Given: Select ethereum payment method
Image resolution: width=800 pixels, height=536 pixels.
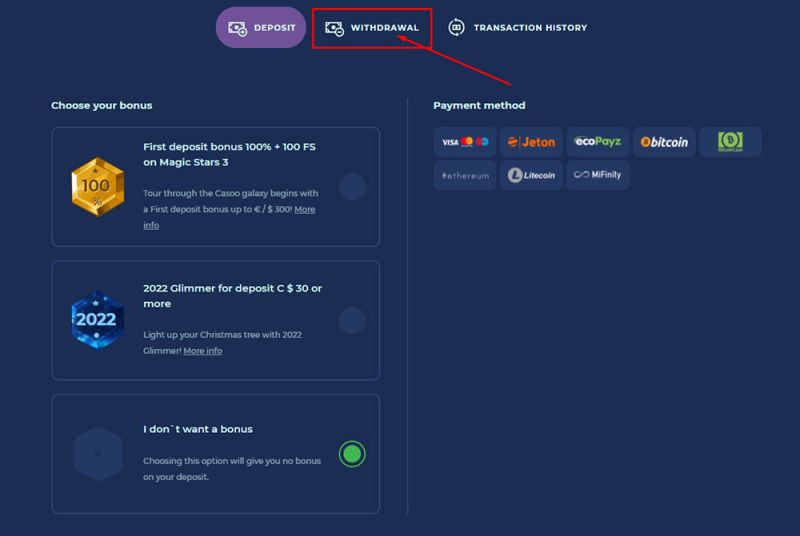Looking at the screenshot, I should point(465,175).
